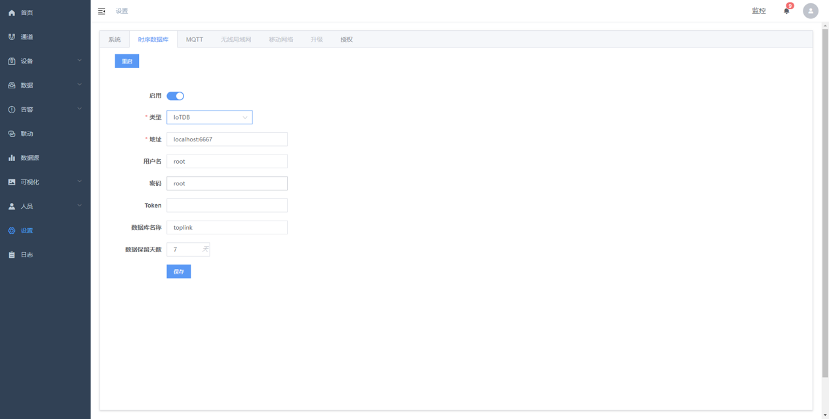Screen dimensions: 830x420
Task: Open the 无线局域网 tab
Action: [x=236, y=40]
